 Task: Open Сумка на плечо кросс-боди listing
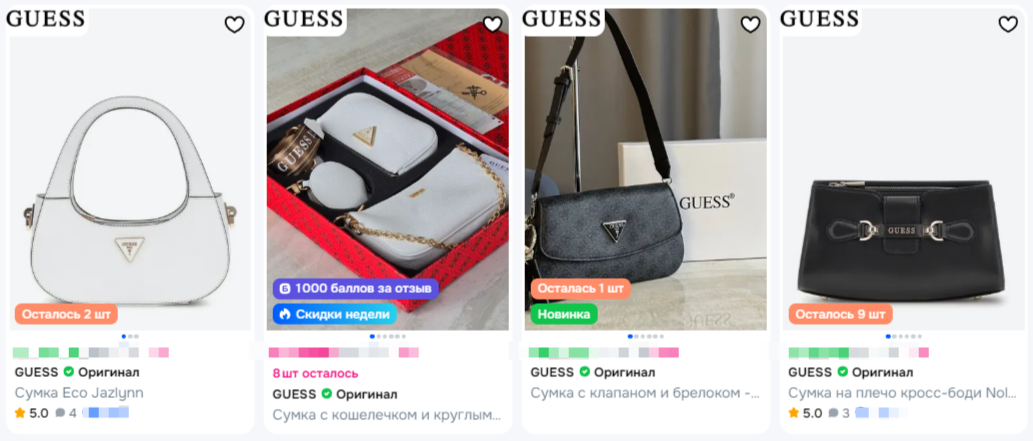[903, 393]
